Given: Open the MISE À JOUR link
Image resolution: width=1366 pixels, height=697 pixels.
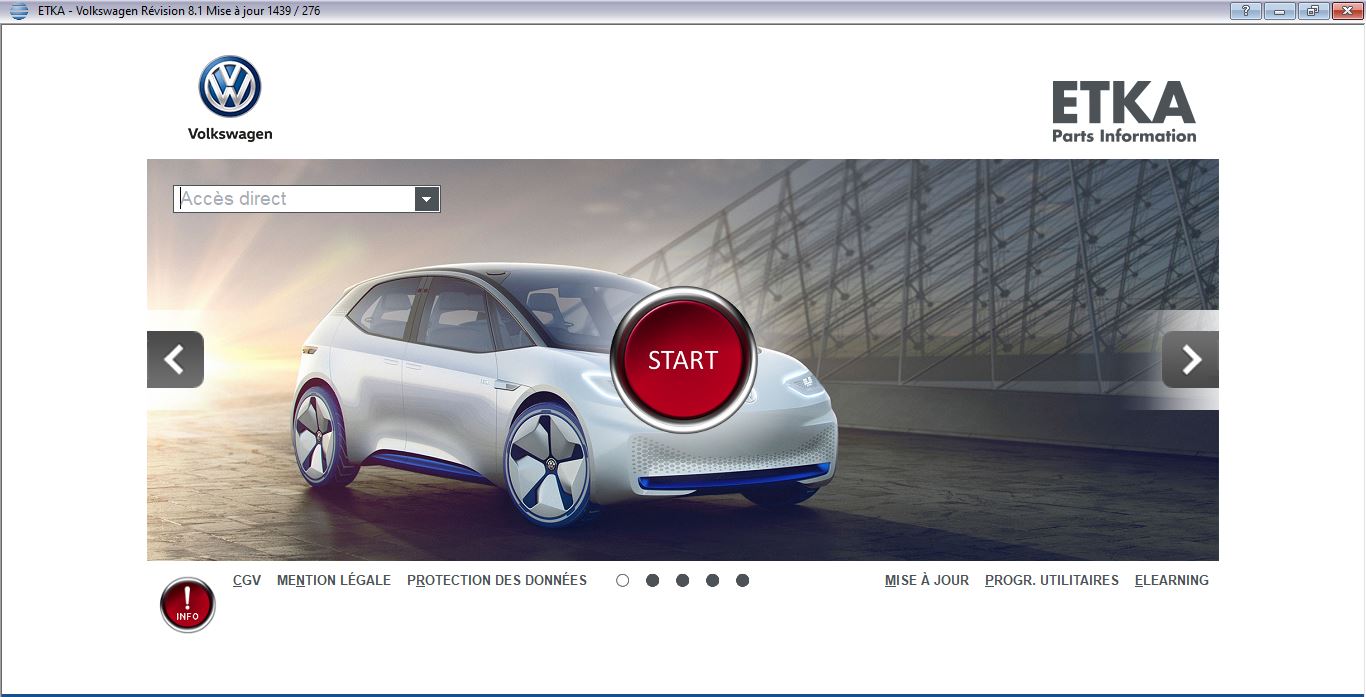Looking at the screenshot, I should pos(927,580).
